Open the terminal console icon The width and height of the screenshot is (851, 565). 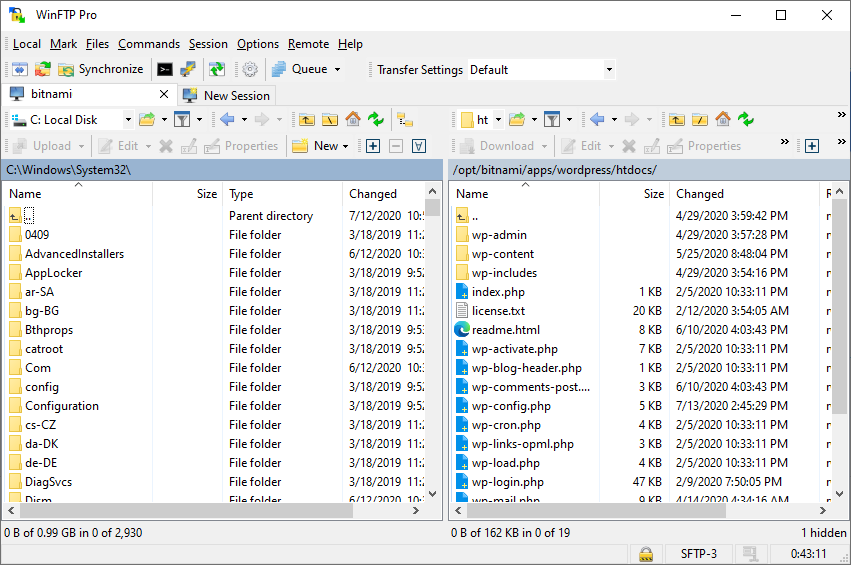tap(164, 69)
